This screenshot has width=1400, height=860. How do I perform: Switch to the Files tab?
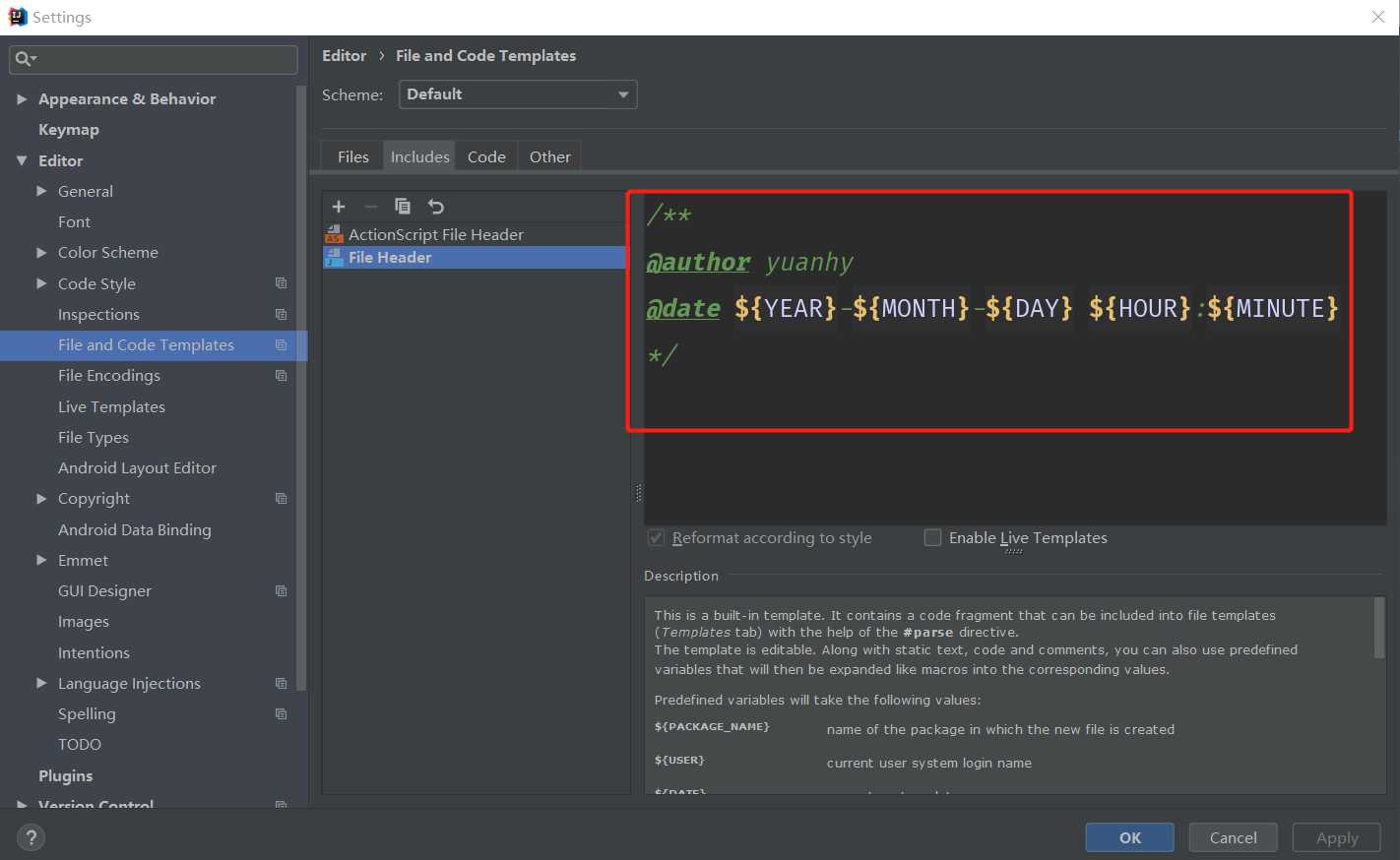pos(352,156)
